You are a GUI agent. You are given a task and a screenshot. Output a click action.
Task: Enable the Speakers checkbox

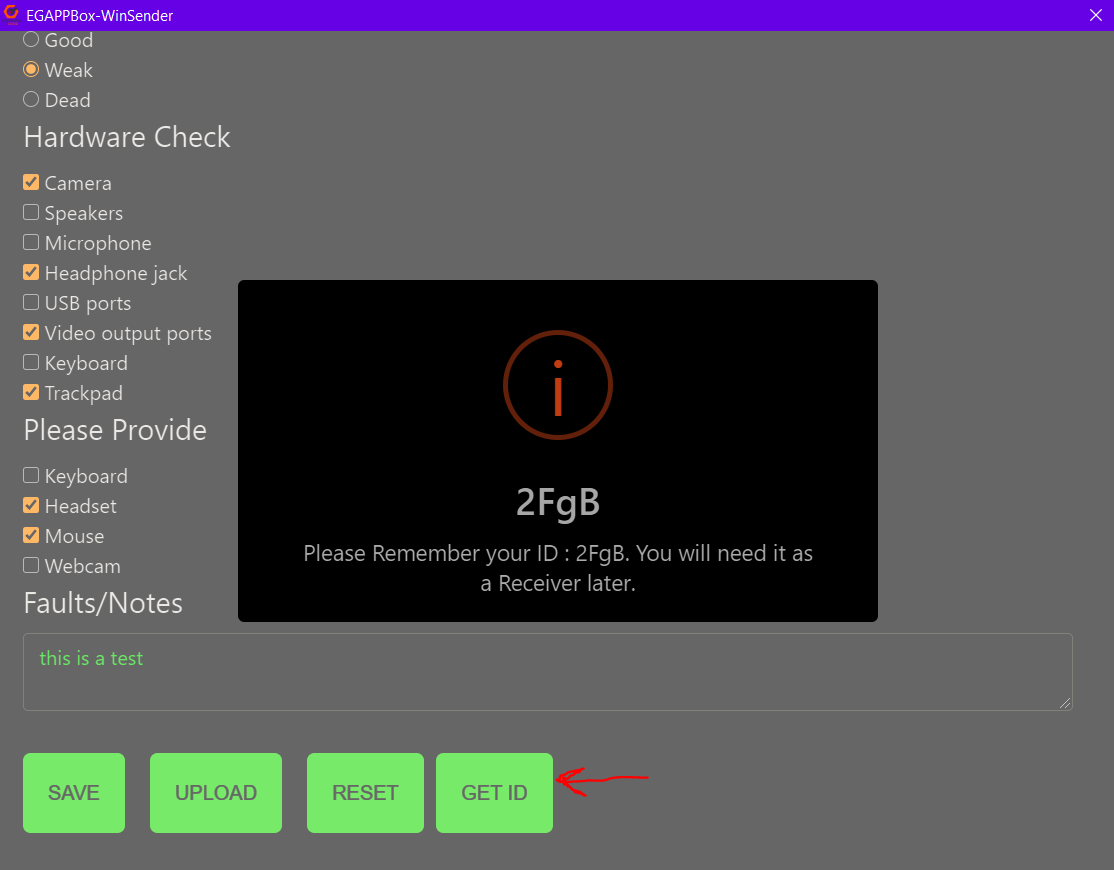(31, 213)
